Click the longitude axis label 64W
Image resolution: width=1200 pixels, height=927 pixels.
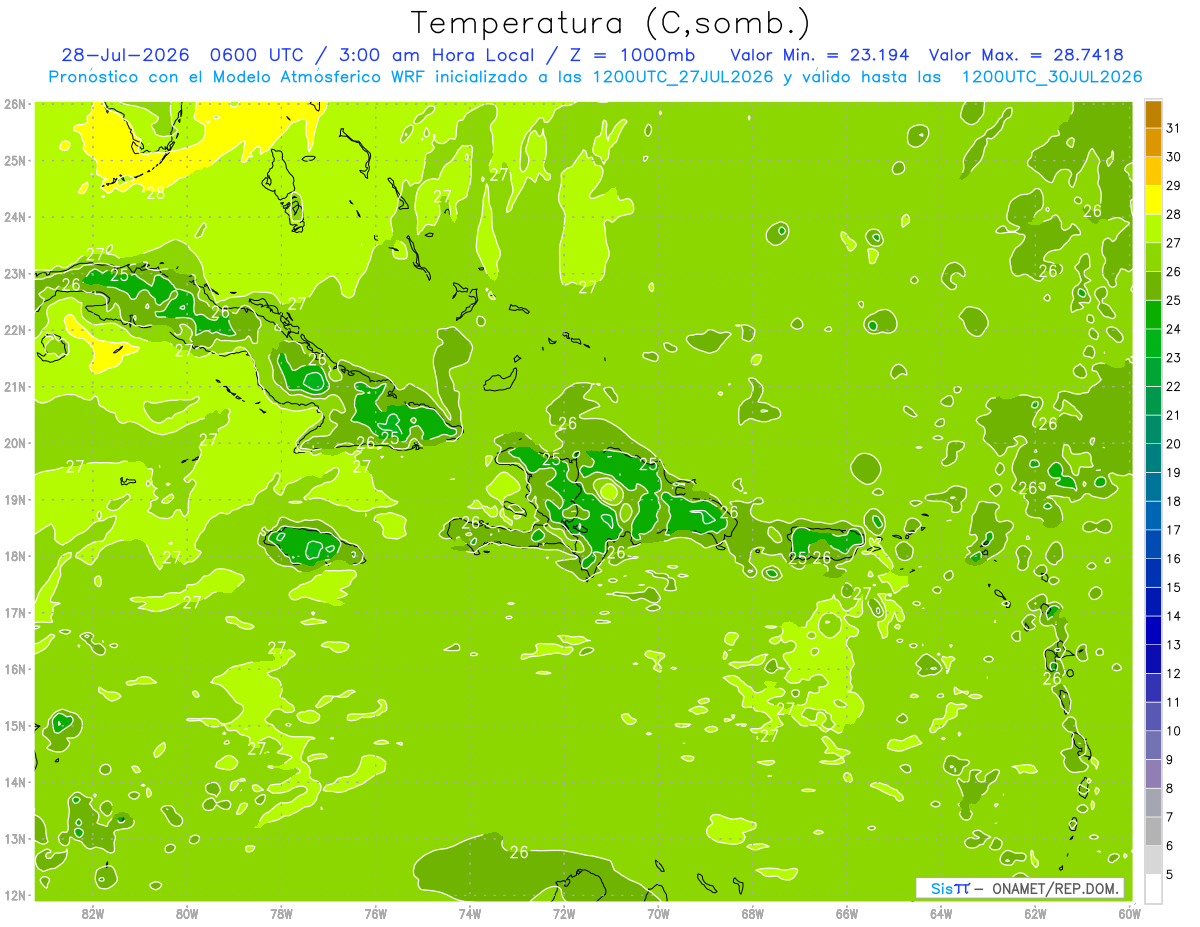941,913
